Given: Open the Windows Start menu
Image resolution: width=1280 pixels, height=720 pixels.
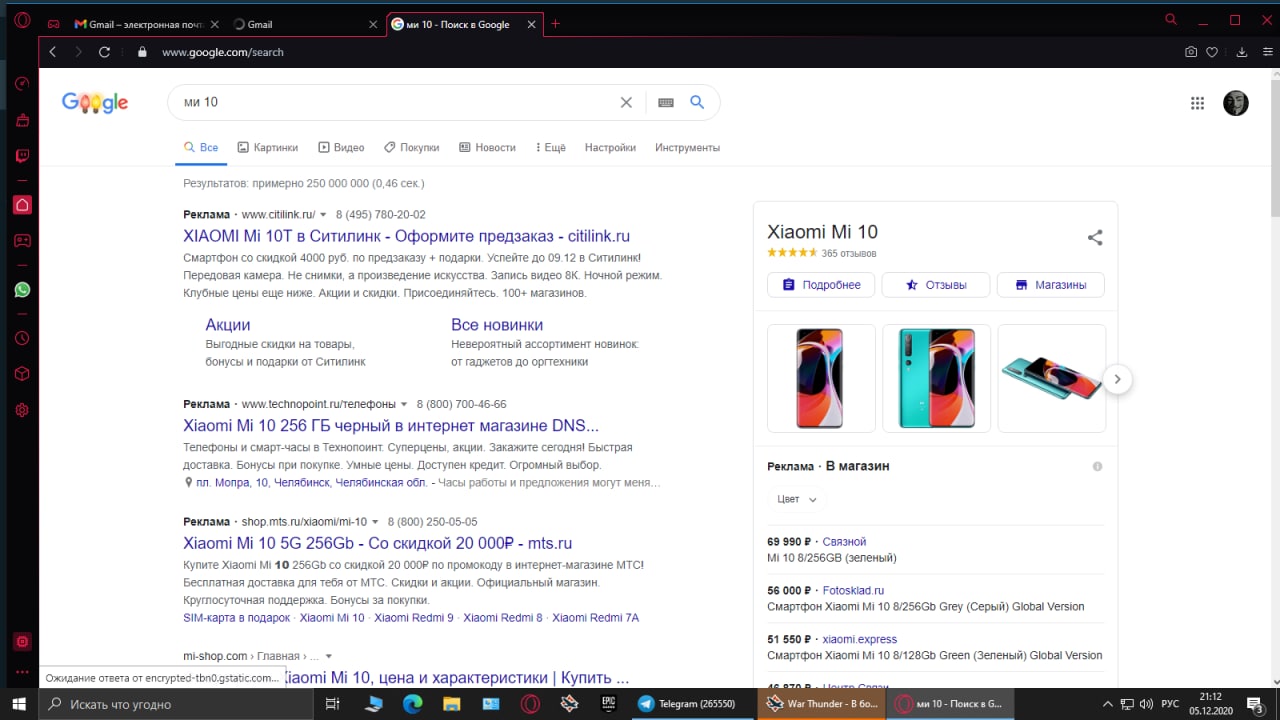Looking at the screenshot, I should coord(19,704).
